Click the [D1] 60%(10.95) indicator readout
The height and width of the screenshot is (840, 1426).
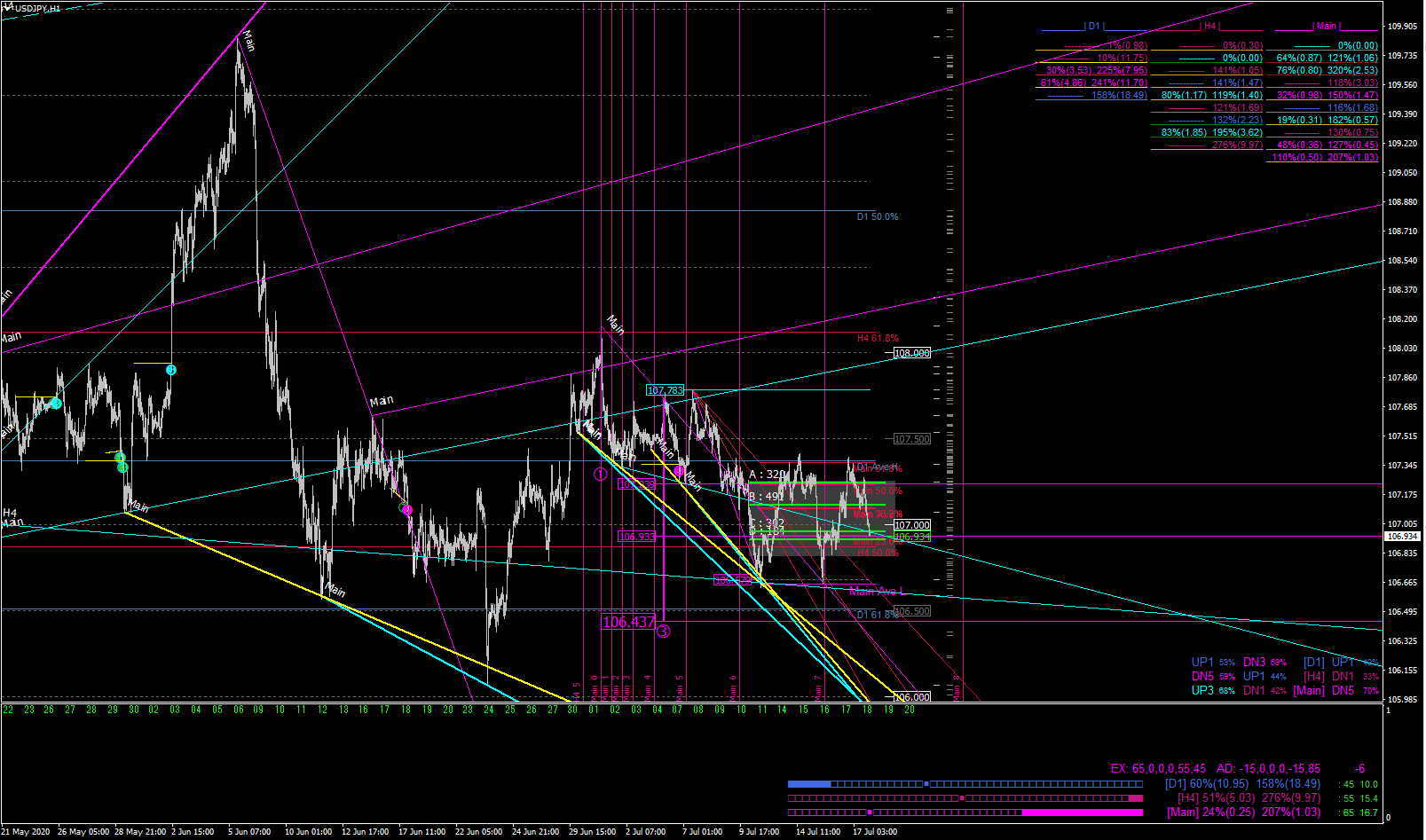pos(1242,784)
